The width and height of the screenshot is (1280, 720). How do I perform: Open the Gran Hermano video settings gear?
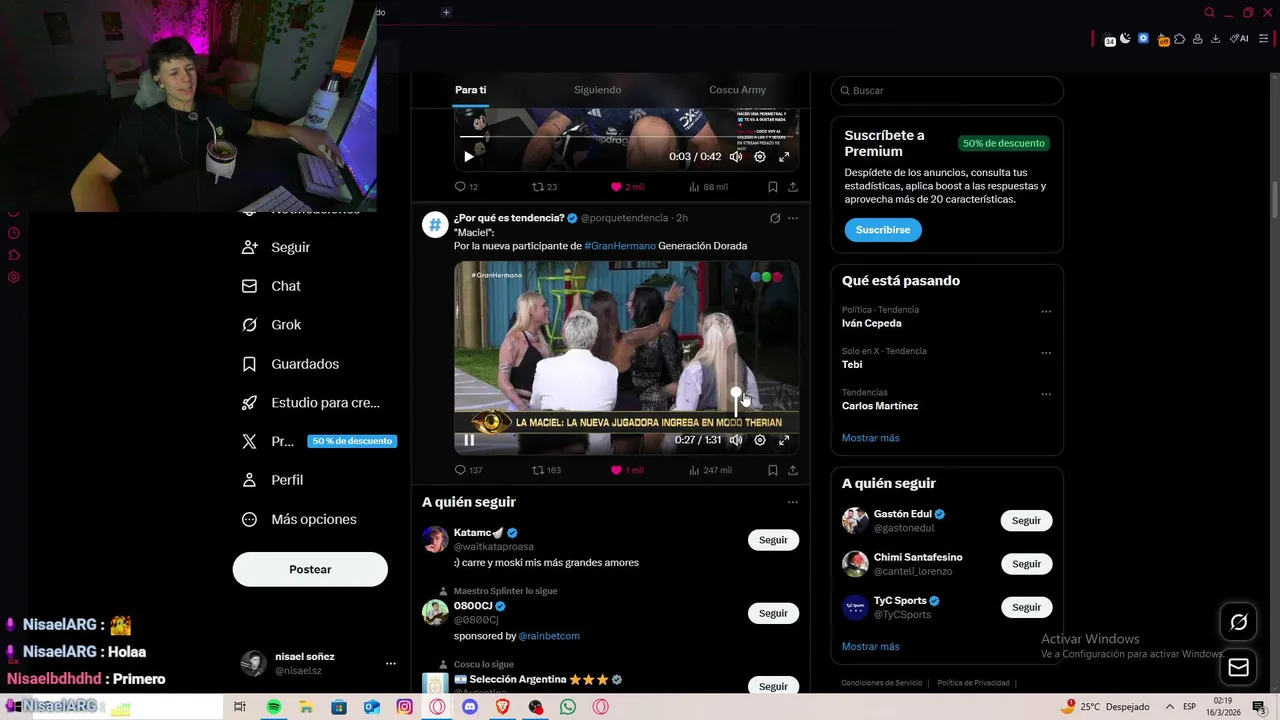click(x=760, y=440)
